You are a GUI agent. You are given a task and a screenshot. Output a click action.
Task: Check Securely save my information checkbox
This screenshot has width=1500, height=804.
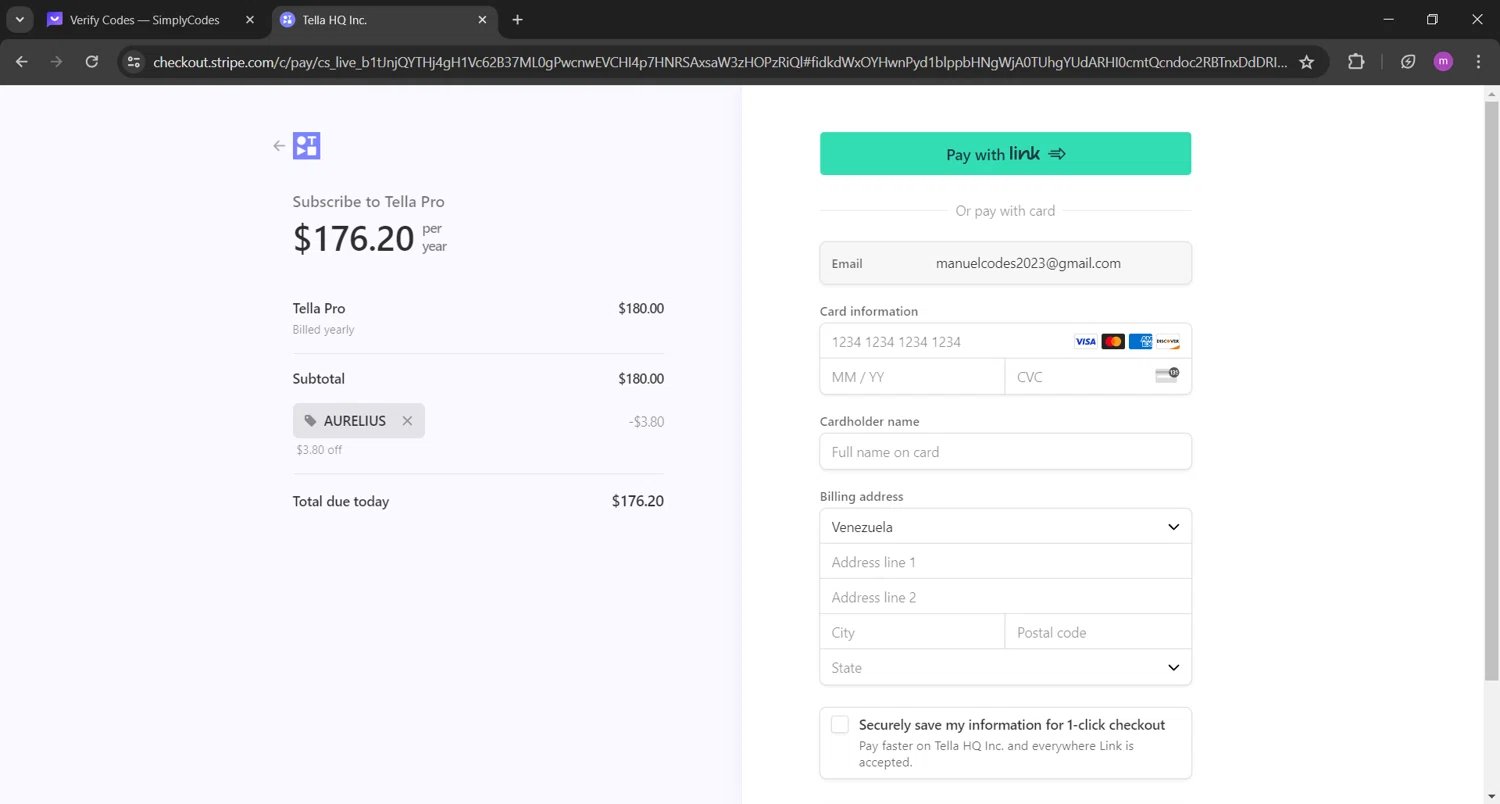[x=840, y=725]
